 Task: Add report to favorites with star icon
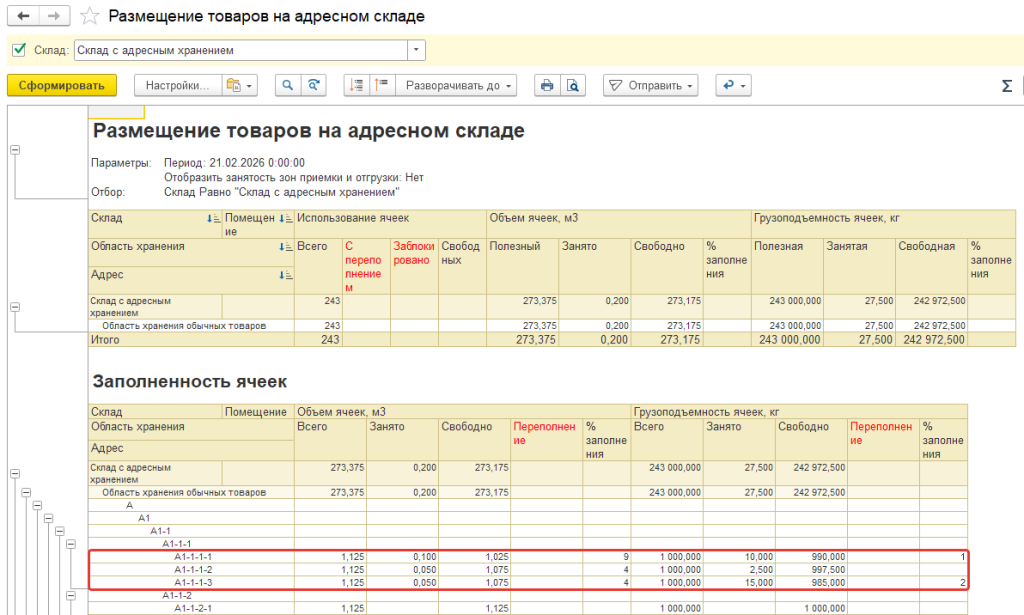point(90,16)
